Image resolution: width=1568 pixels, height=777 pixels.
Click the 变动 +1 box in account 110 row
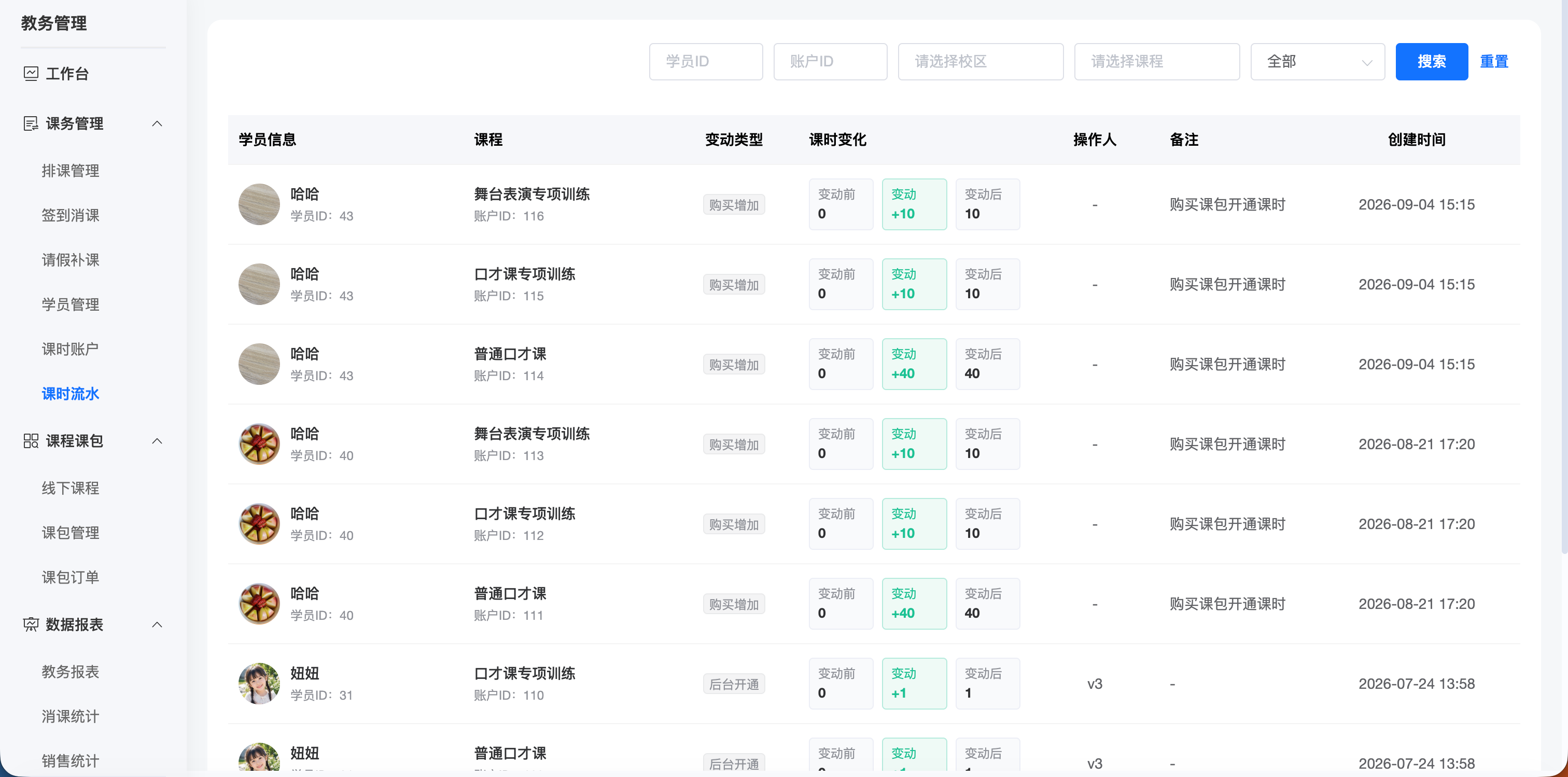[x=914, y=684]
